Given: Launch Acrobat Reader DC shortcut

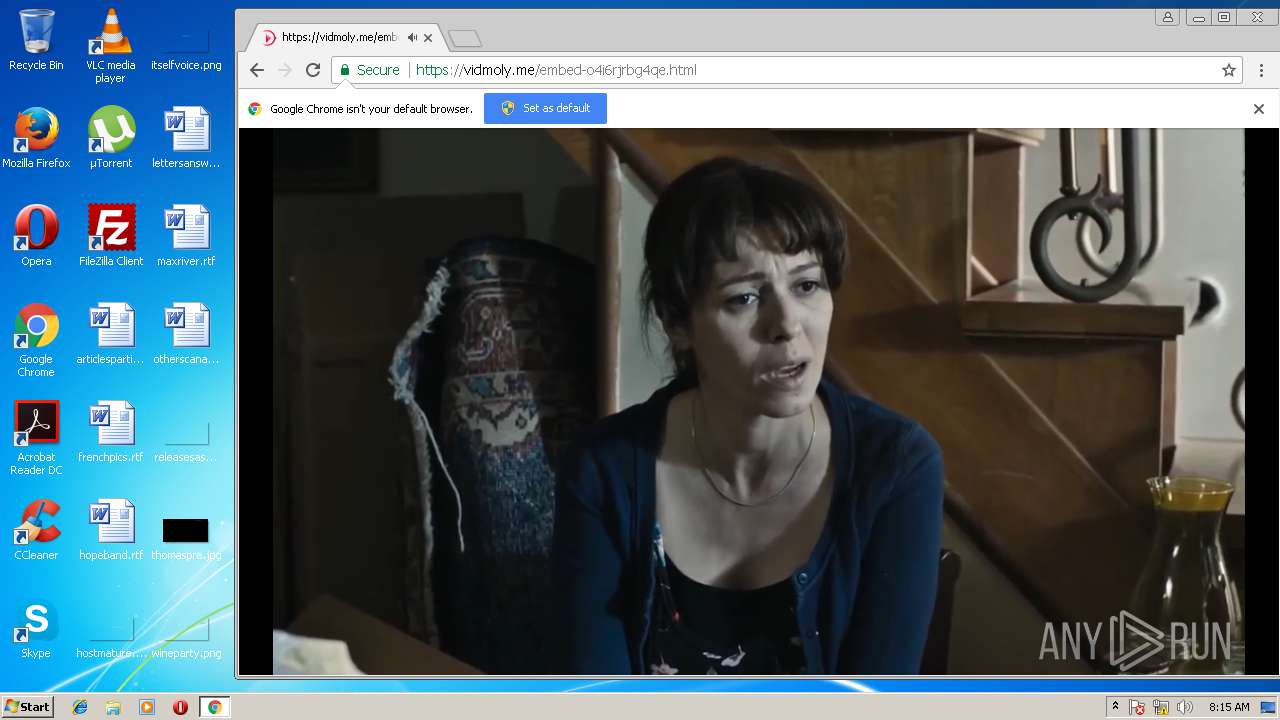Looking at the screenshot, I should tap(36, 438).
